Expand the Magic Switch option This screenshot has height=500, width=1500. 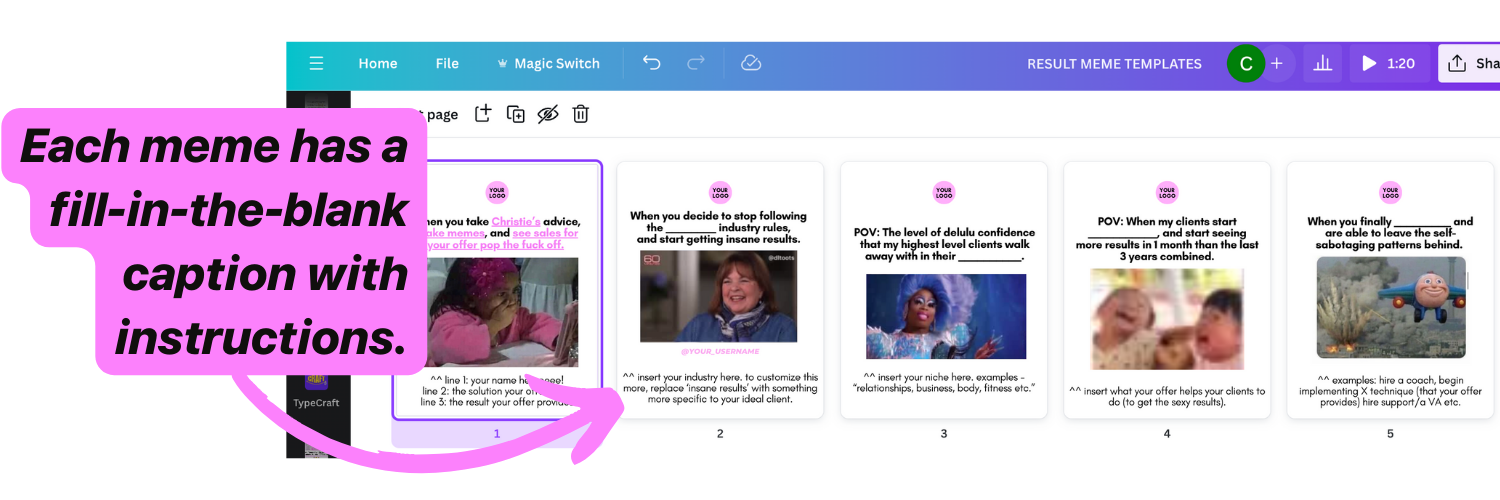548,64
